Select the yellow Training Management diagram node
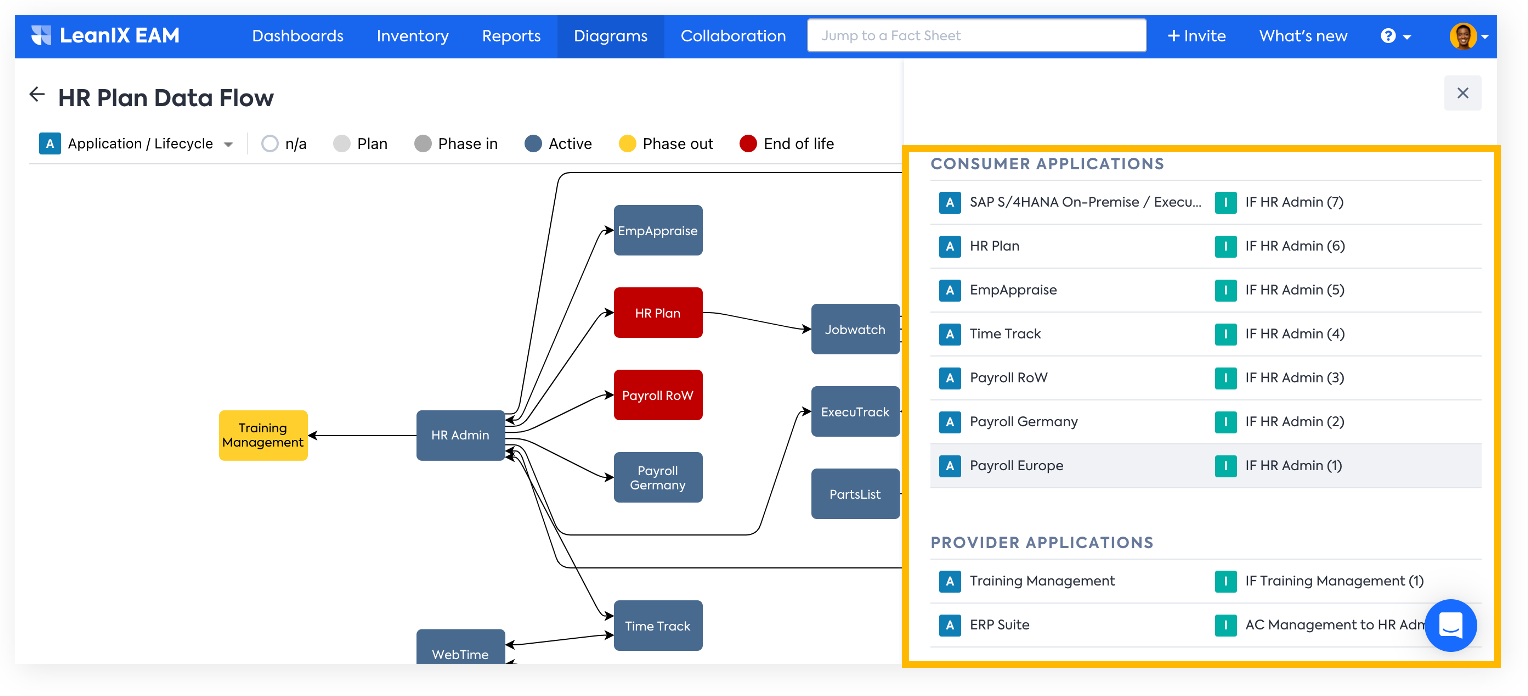The image size is (1528, 696). point(263,436)
